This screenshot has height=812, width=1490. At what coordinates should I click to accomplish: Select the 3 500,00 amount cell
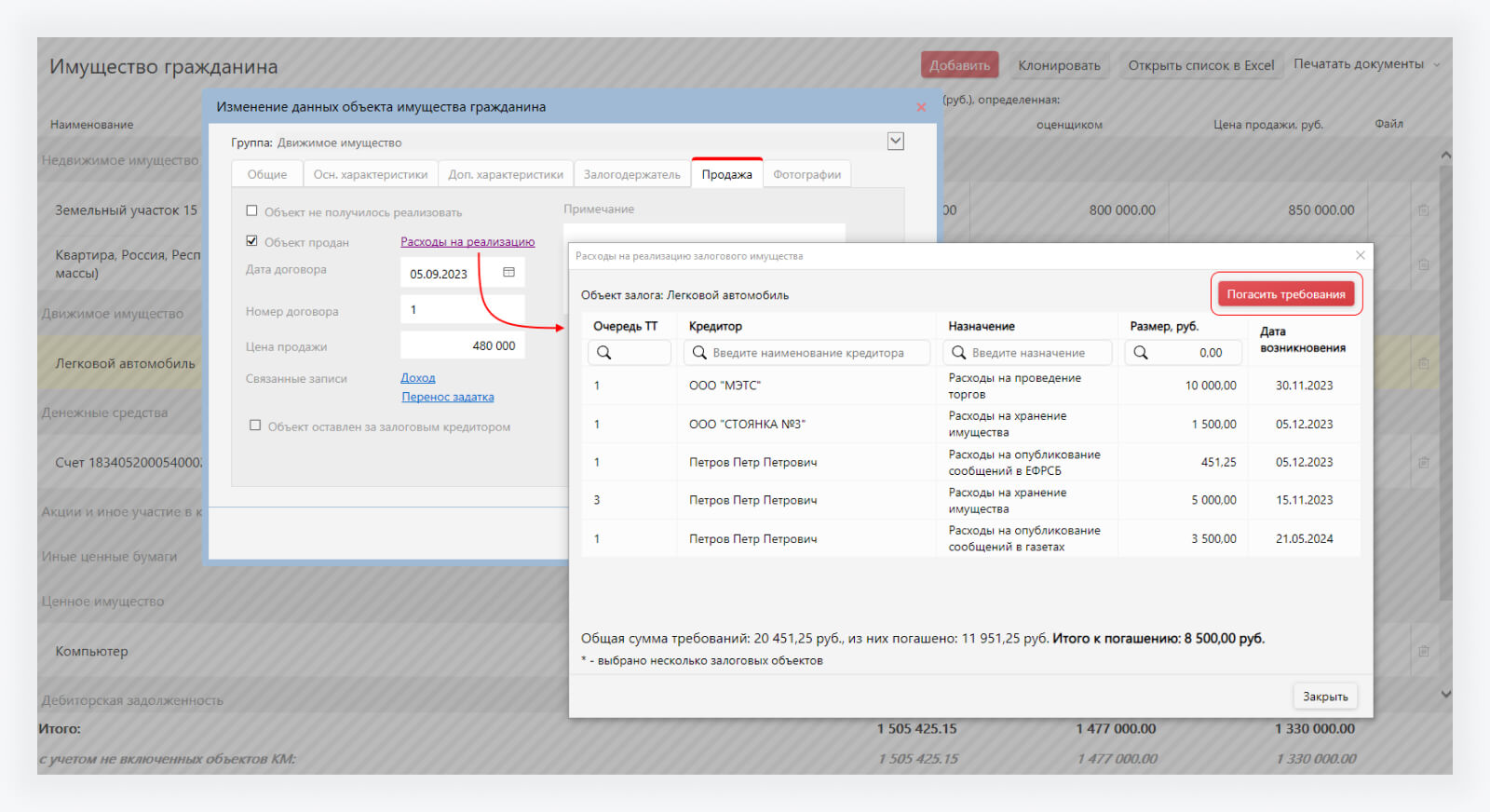pos(1183,538)
